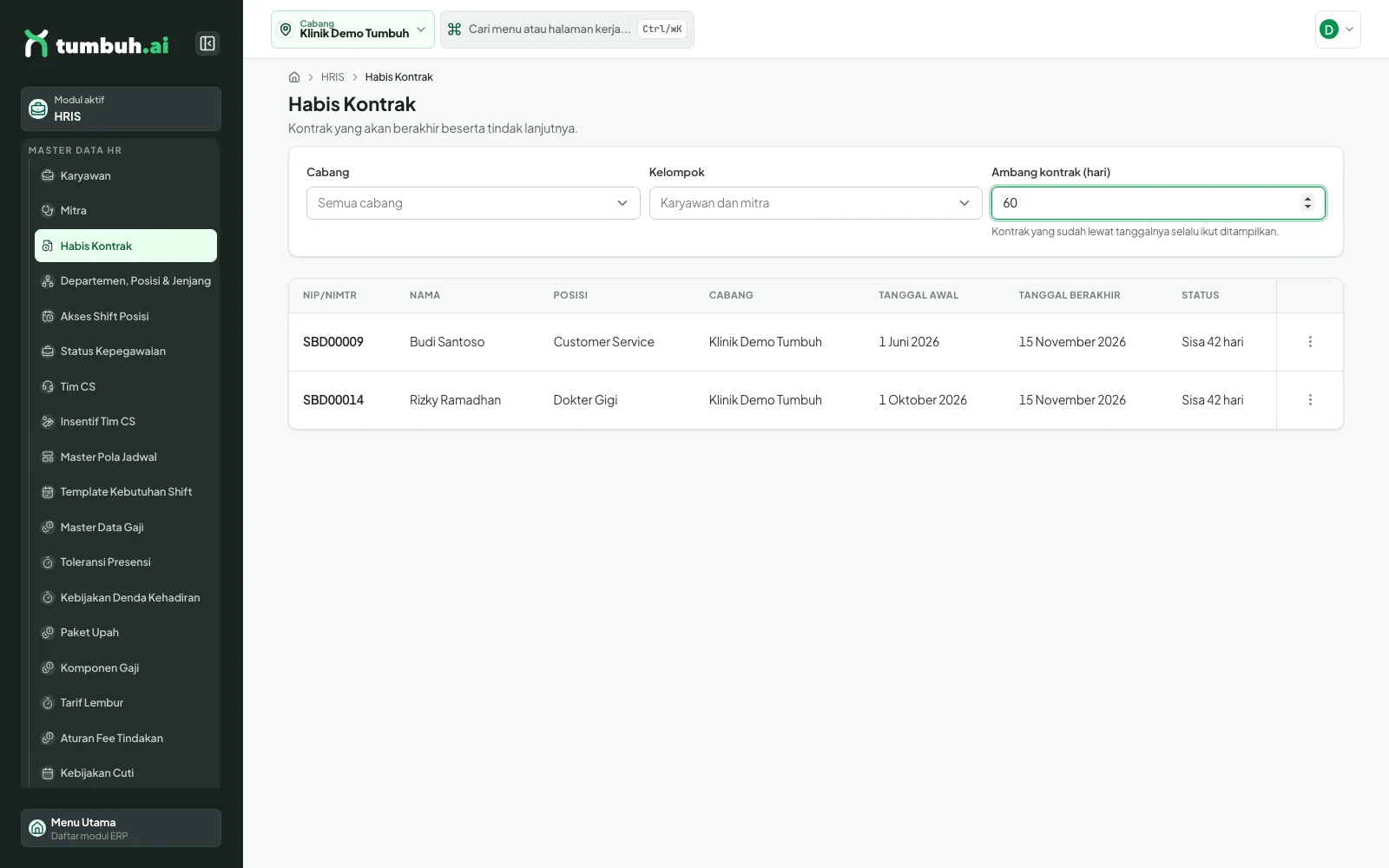Click the Akses Shift Posisi icon
Image resolution: width=1389 pixels, height=868 pixels.
[x=48, y=317]
